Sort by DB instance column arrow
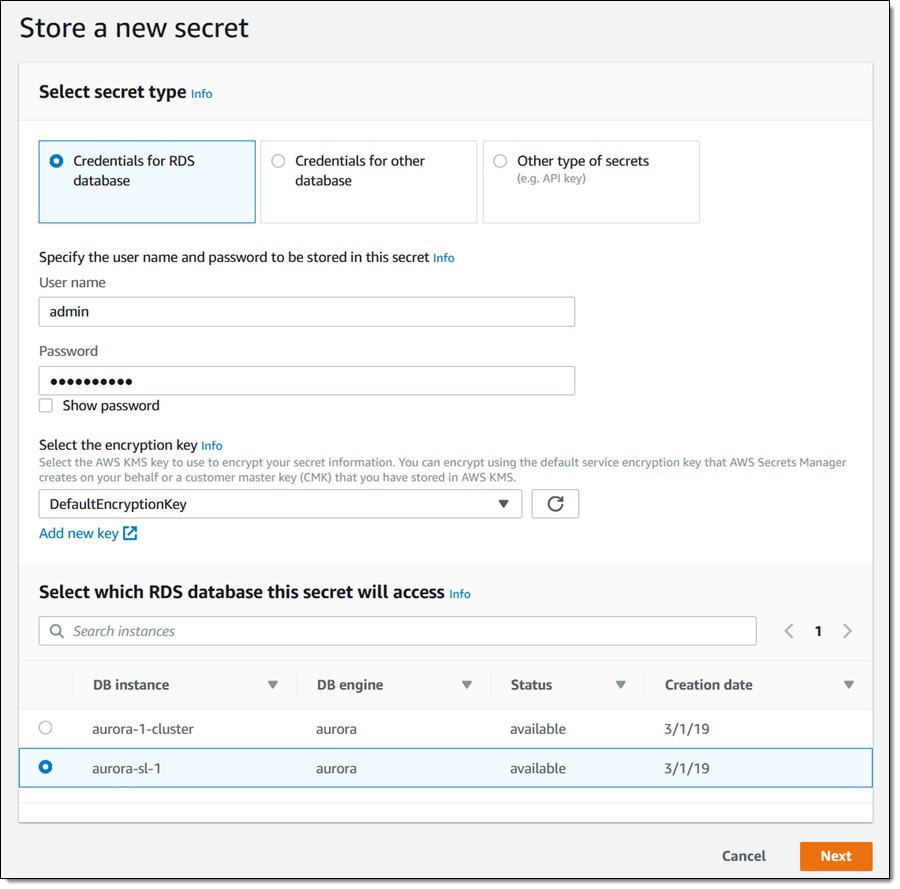 coord(272,685)
